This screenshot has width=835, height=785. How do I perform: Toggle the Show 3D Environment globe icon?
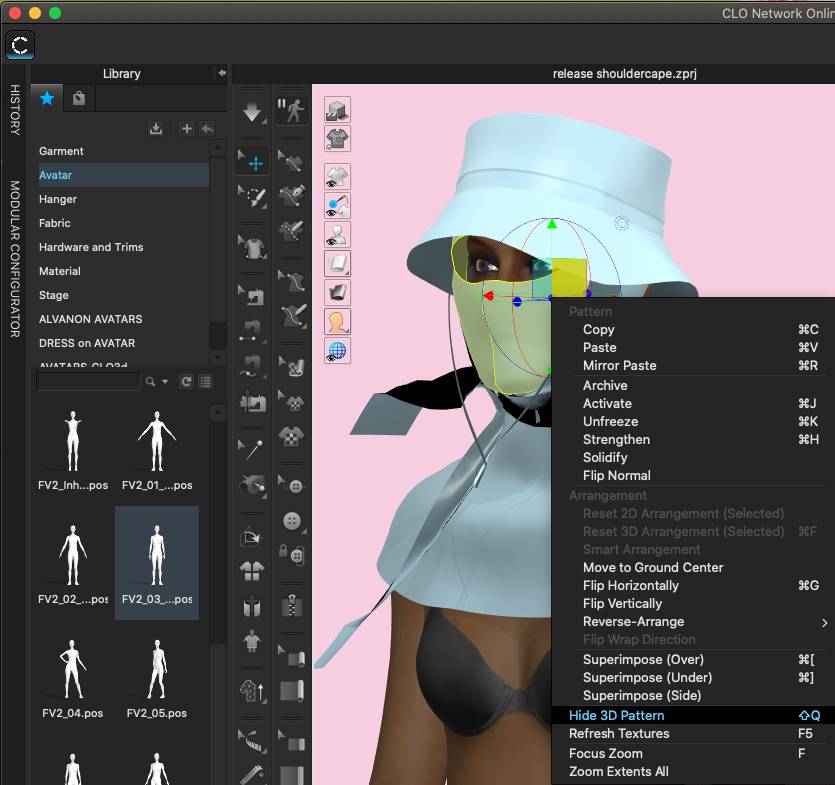[x=337, y=350]
